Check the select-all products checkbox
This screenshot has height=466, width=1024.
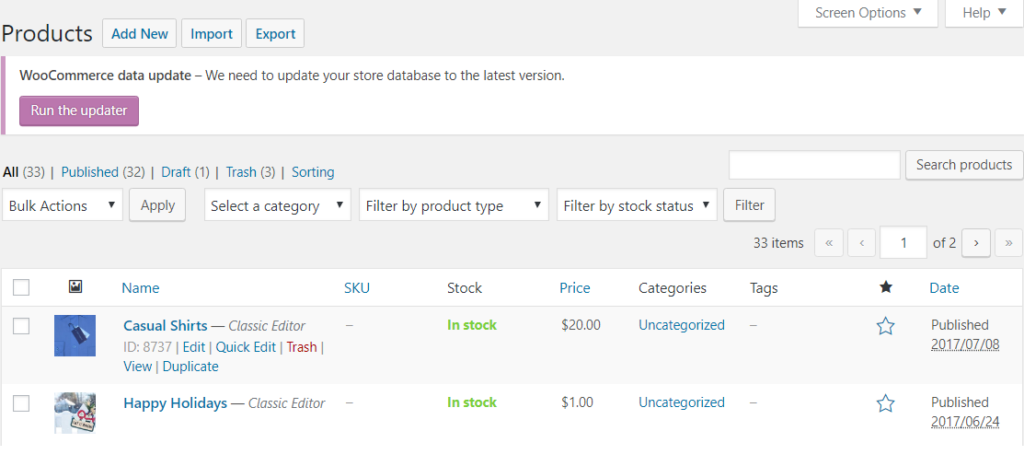click(21, 288)
